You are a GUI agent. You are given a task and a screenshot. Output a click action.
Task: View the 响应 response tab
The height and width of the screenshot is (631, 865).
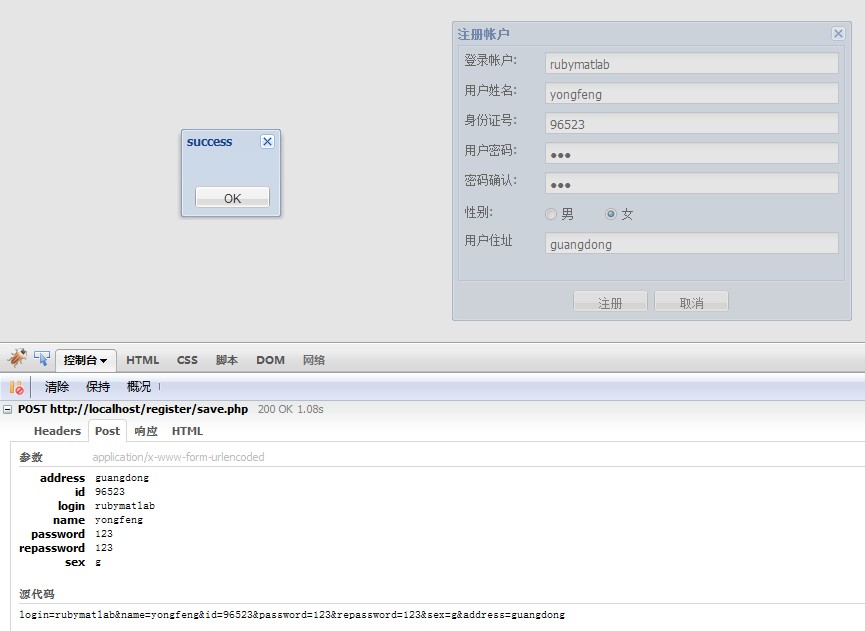point(146,431)
